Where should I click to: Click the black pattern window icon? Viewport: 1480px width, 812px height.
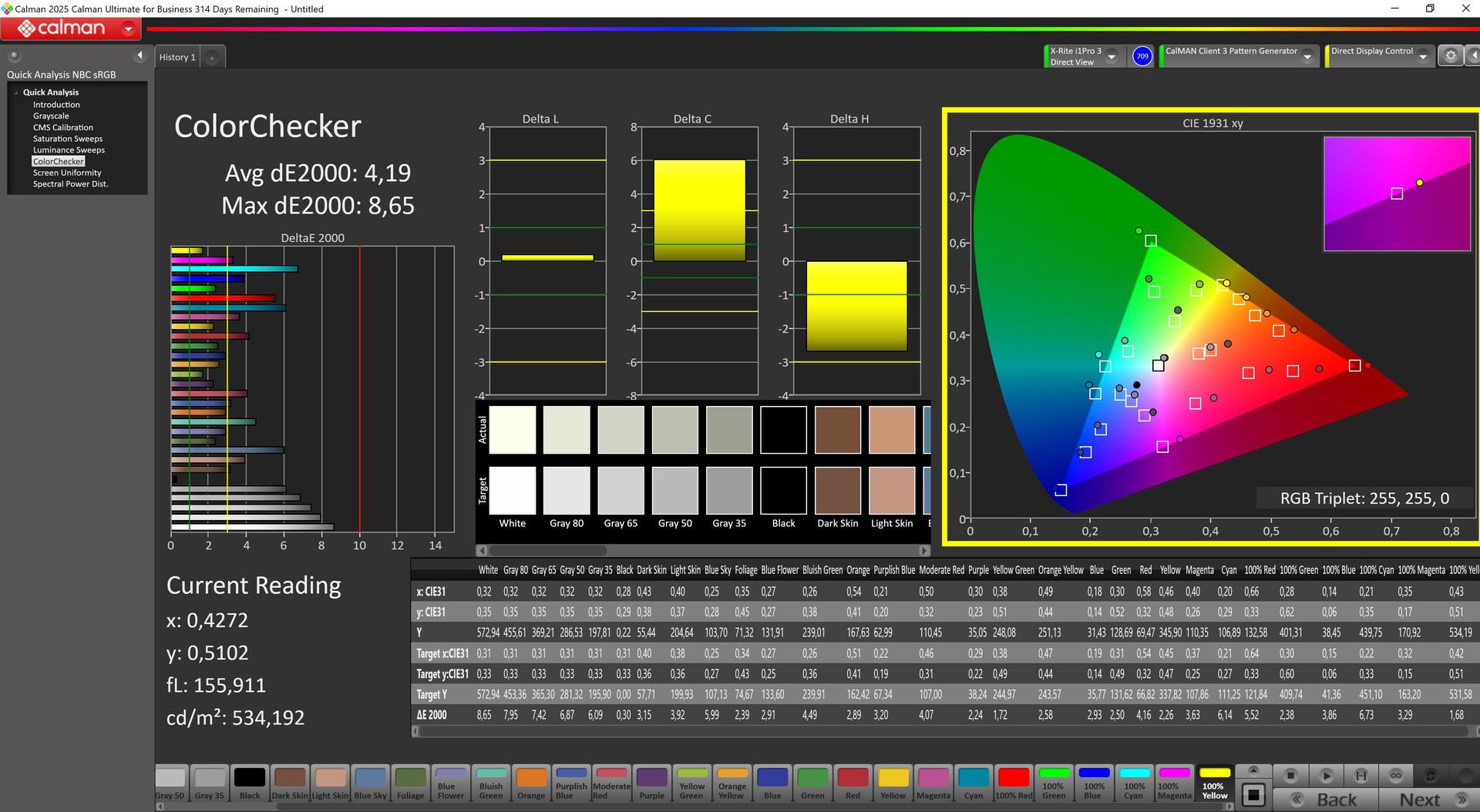[x=1253, y=794]
